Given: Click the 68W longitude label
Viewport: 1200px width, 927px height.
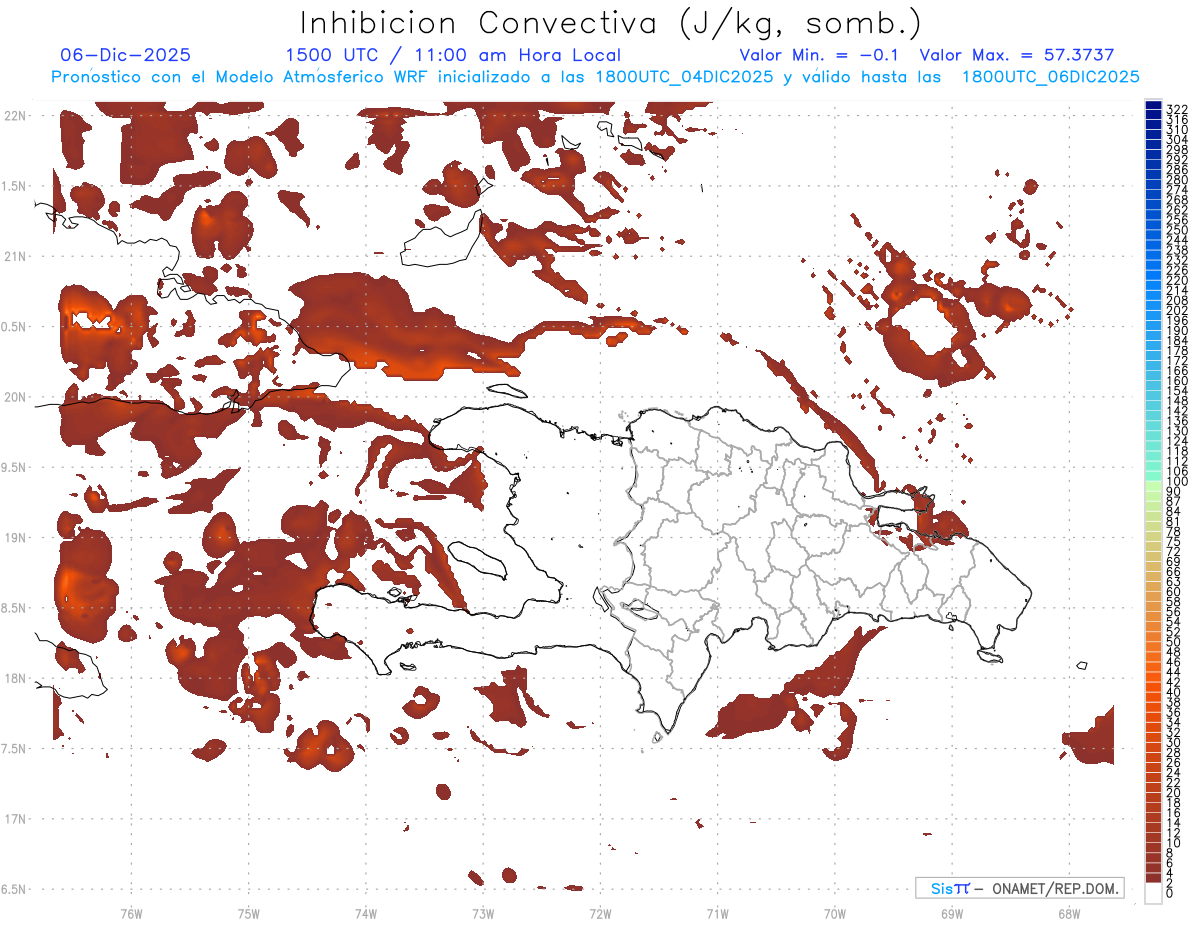Looking at the screenshot, I should [x=1069, y=912].
